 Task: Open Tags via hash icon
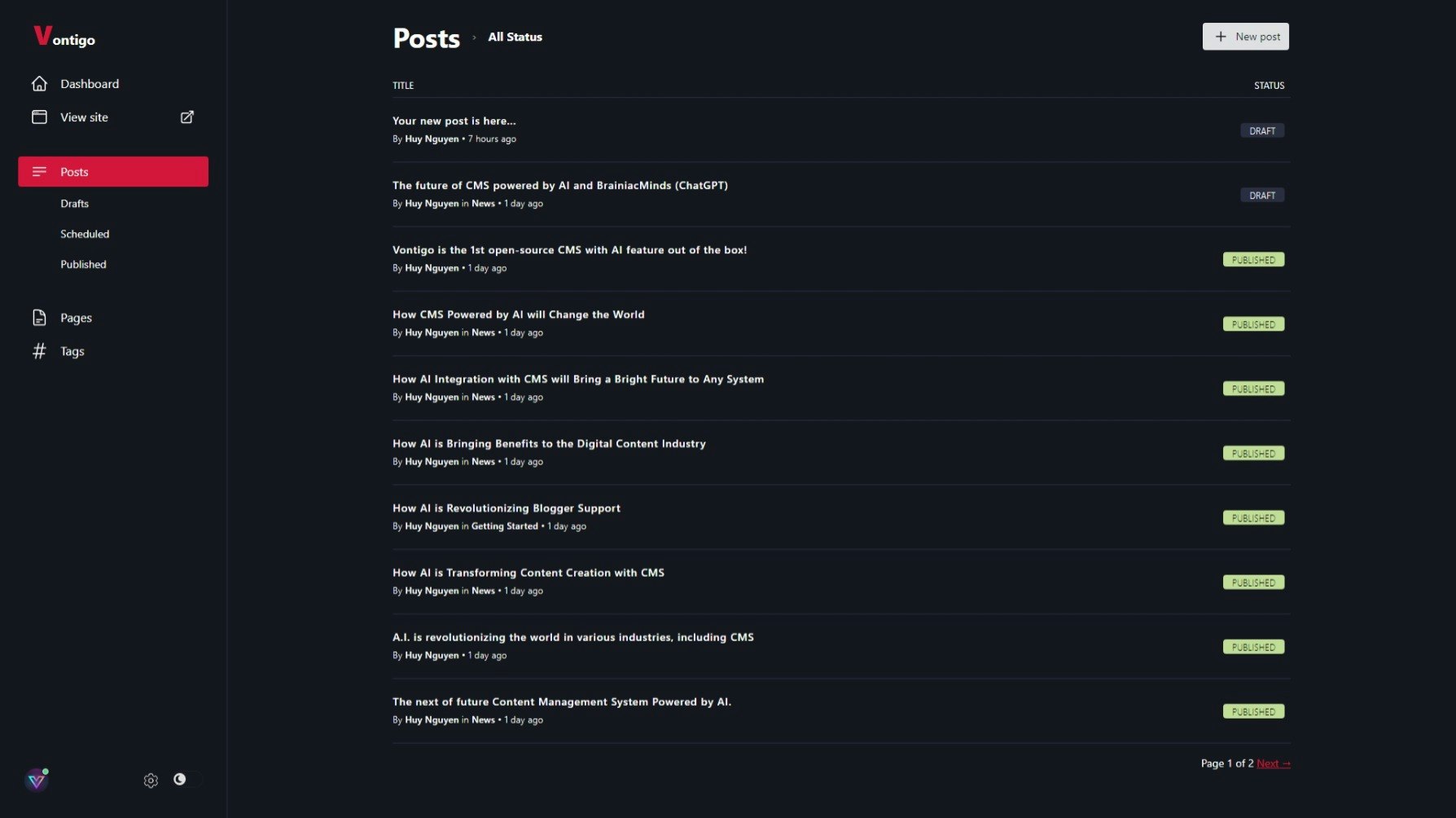[x=39, y=351]
